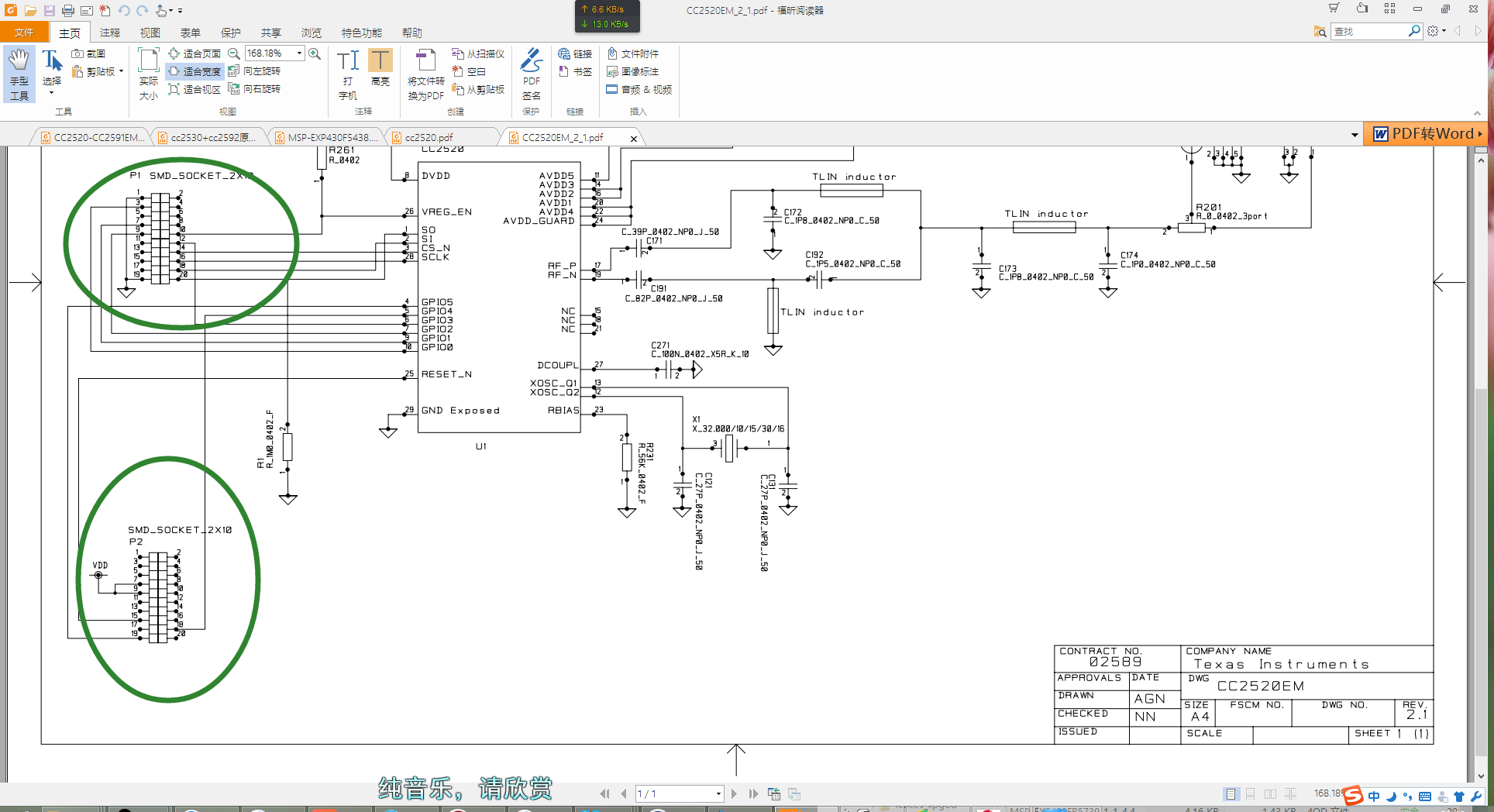Click the print icon in quick access toolbar
Screen dimensions: 1494x812
(x=68, y=11)
